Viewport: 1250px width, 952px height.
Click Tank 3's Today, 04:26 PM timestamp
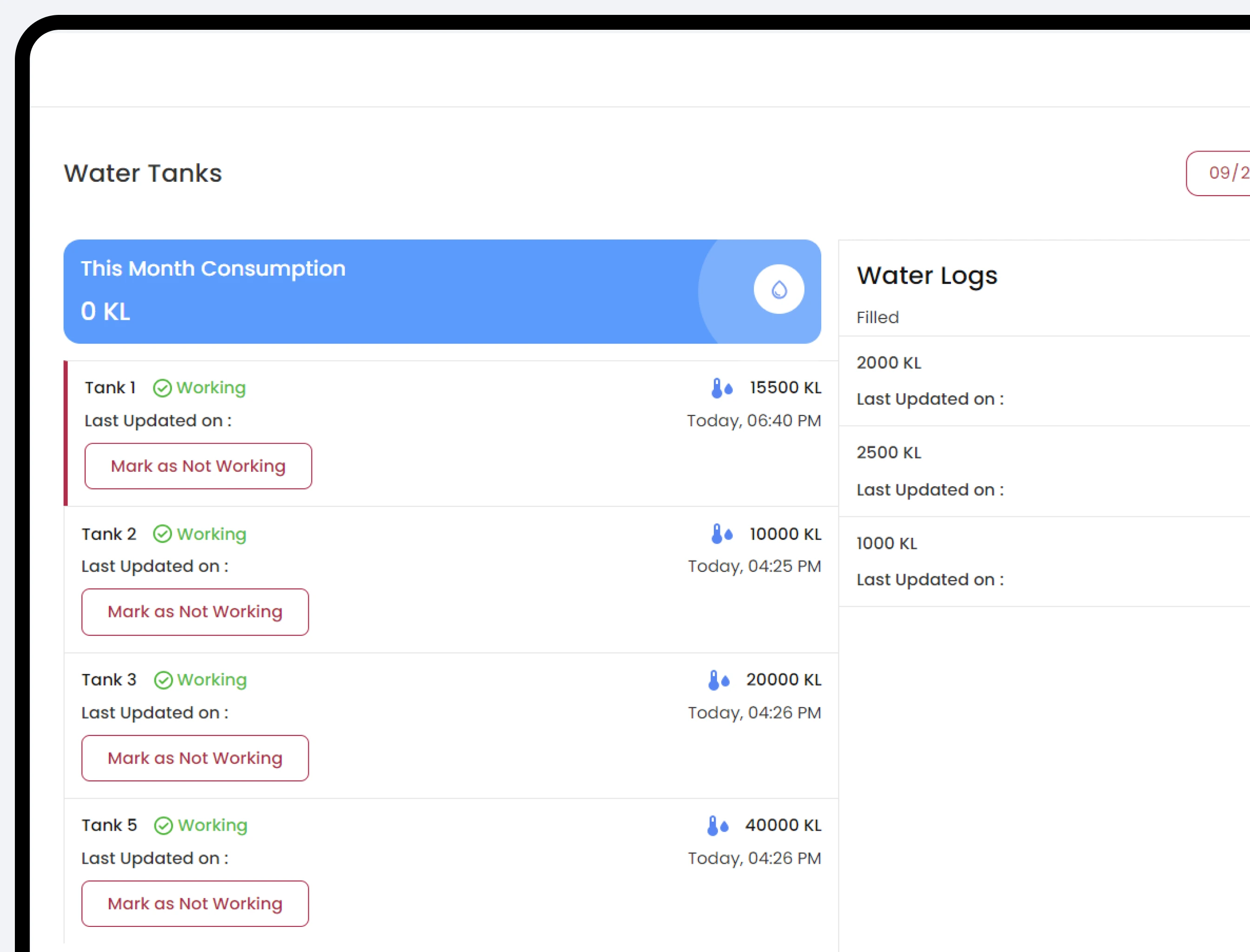pos(755,713)
